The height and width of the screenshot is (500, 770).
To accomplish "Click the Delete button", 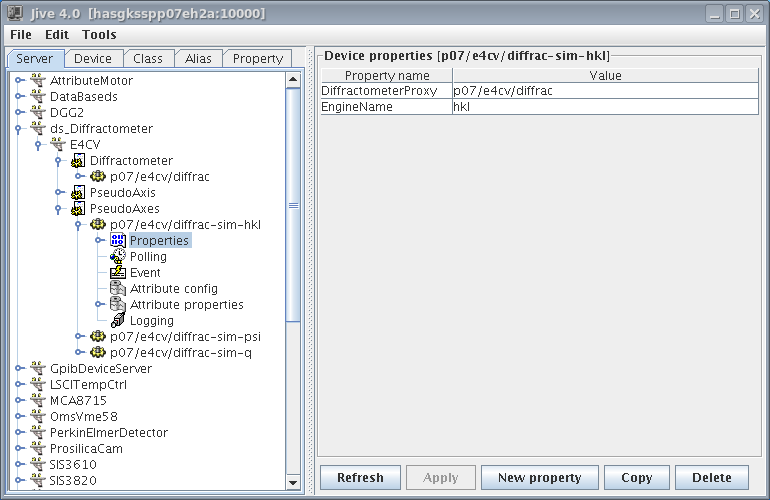I will [712, 477].
